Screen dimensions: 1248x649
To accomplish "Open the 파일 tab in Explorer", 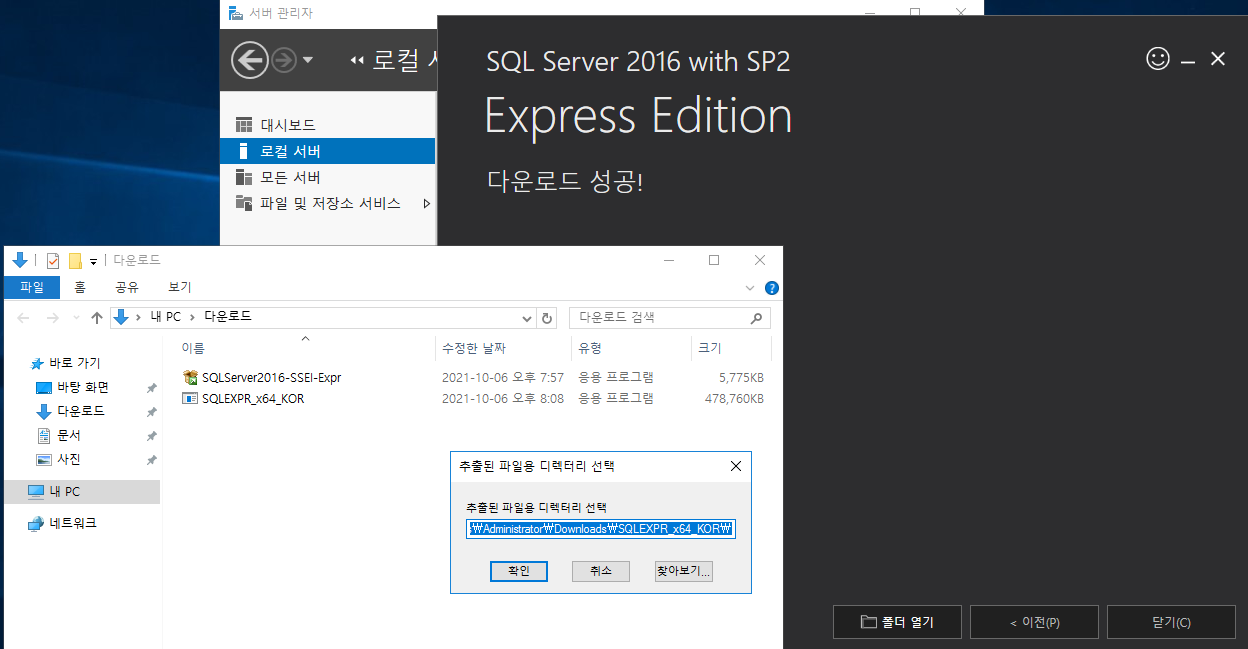I will tap(32, 287).
